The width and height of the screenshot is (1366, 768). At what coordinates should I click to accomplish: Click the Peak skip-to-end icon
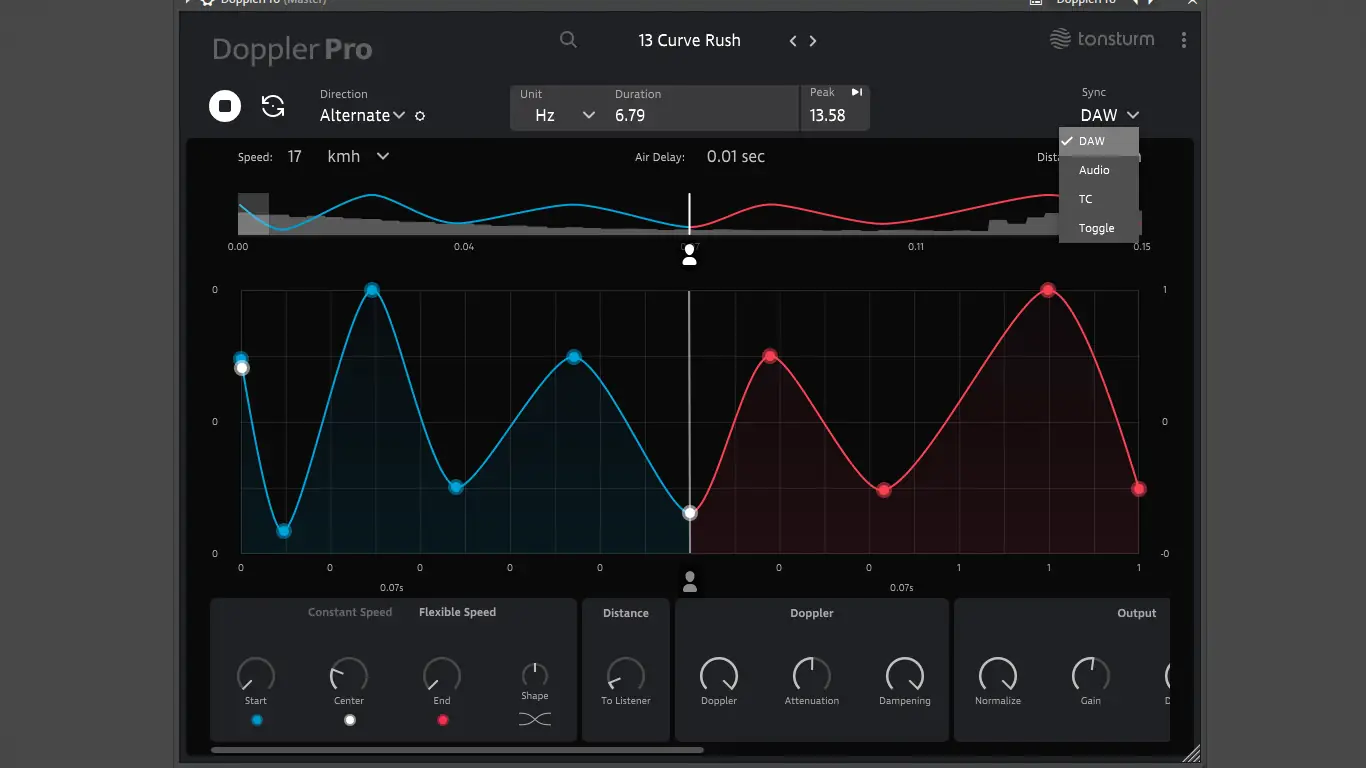(x=857, y=92)
